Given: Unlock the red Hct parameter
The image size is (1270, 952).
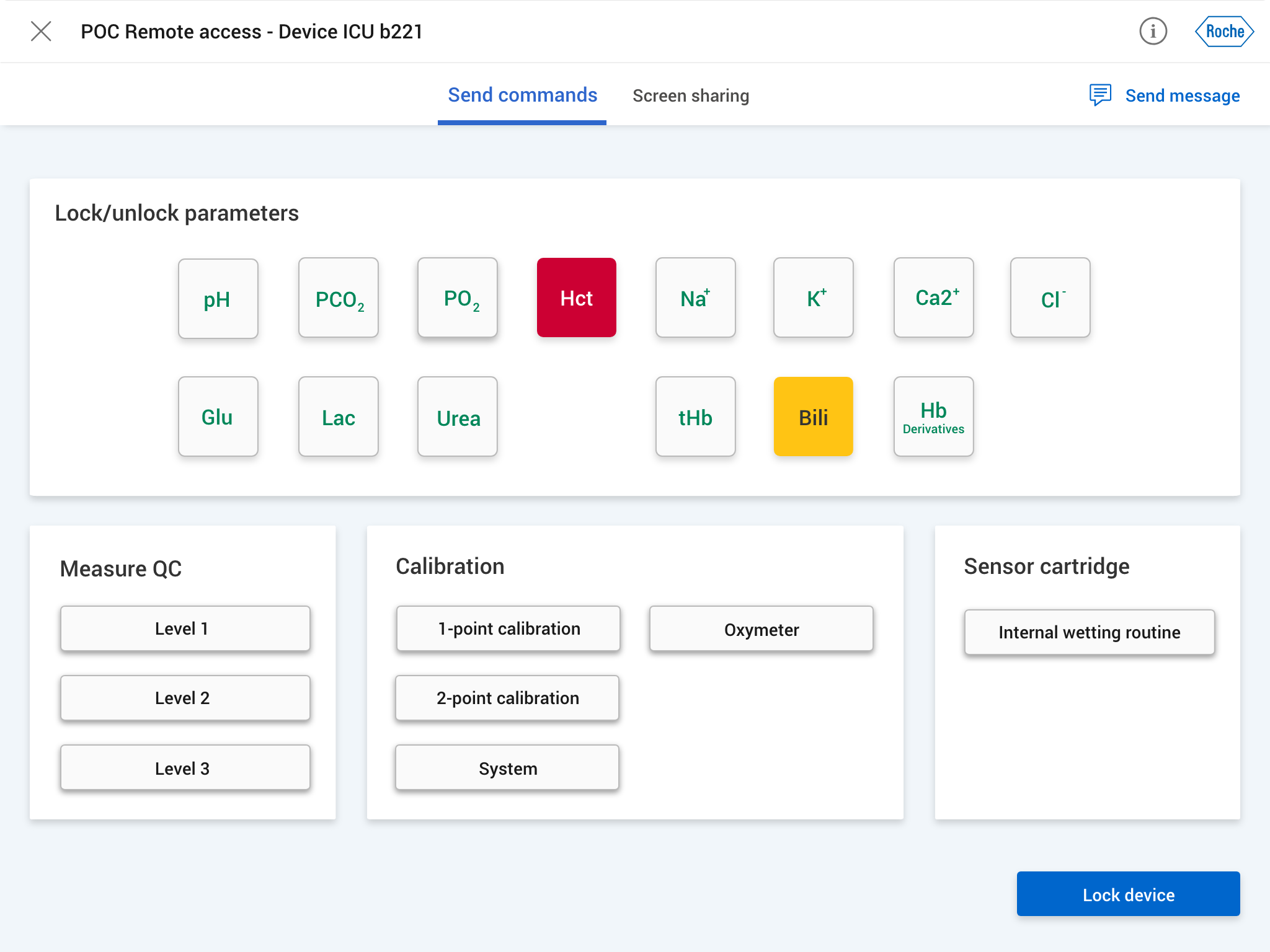Looking at the screenshot, I should coord(576,298).
